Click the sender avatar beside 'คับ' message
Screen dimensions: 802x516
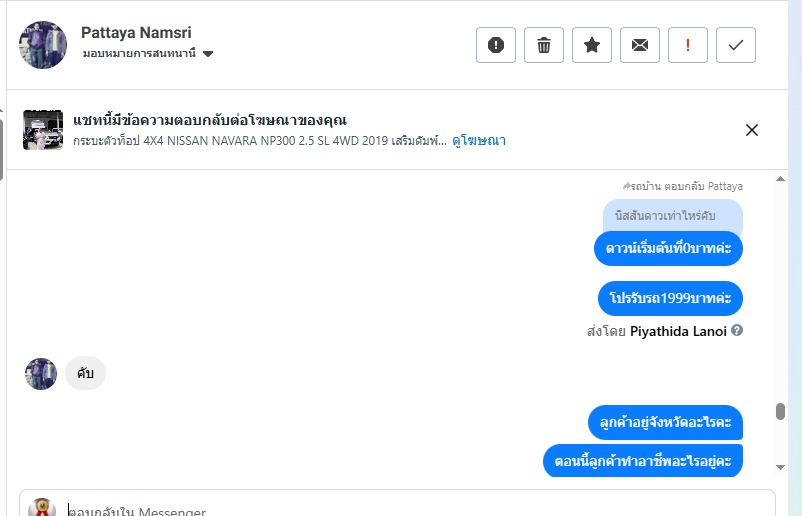point(41,374)
